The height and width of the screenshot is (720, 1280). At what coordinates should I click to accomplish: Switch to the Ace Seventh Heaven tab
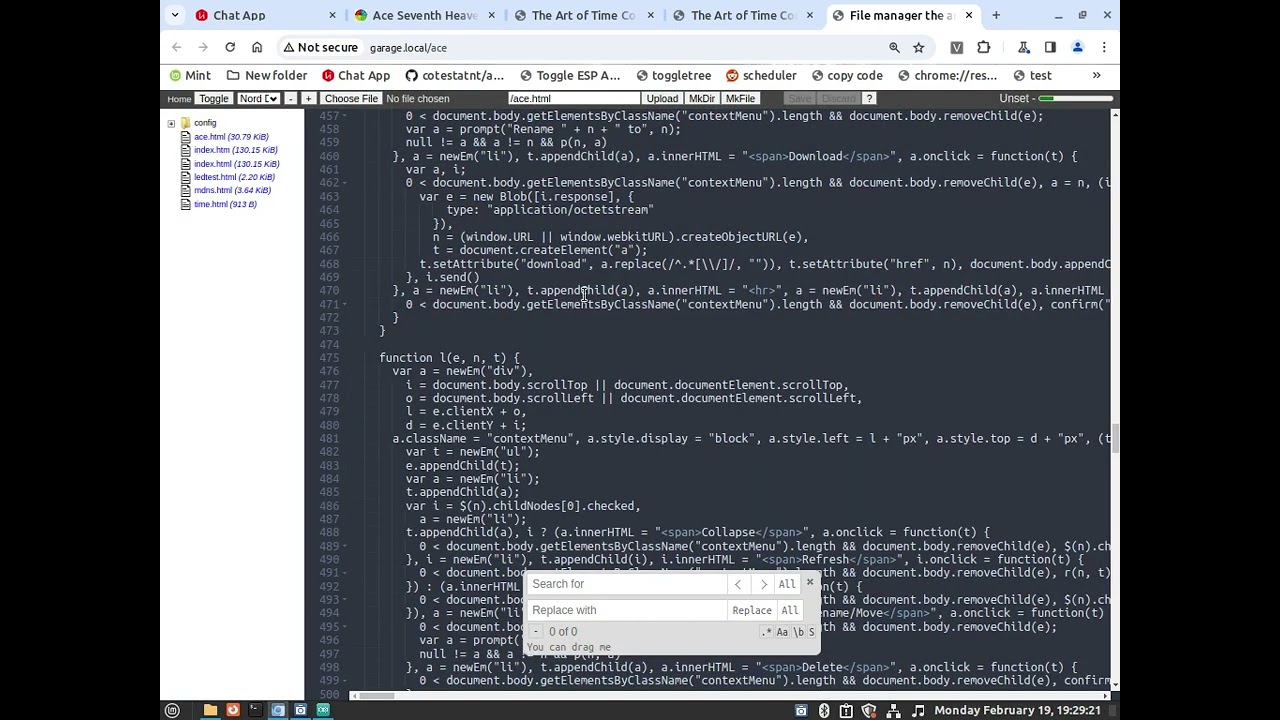pyautogui.click(x=424, y=15)
